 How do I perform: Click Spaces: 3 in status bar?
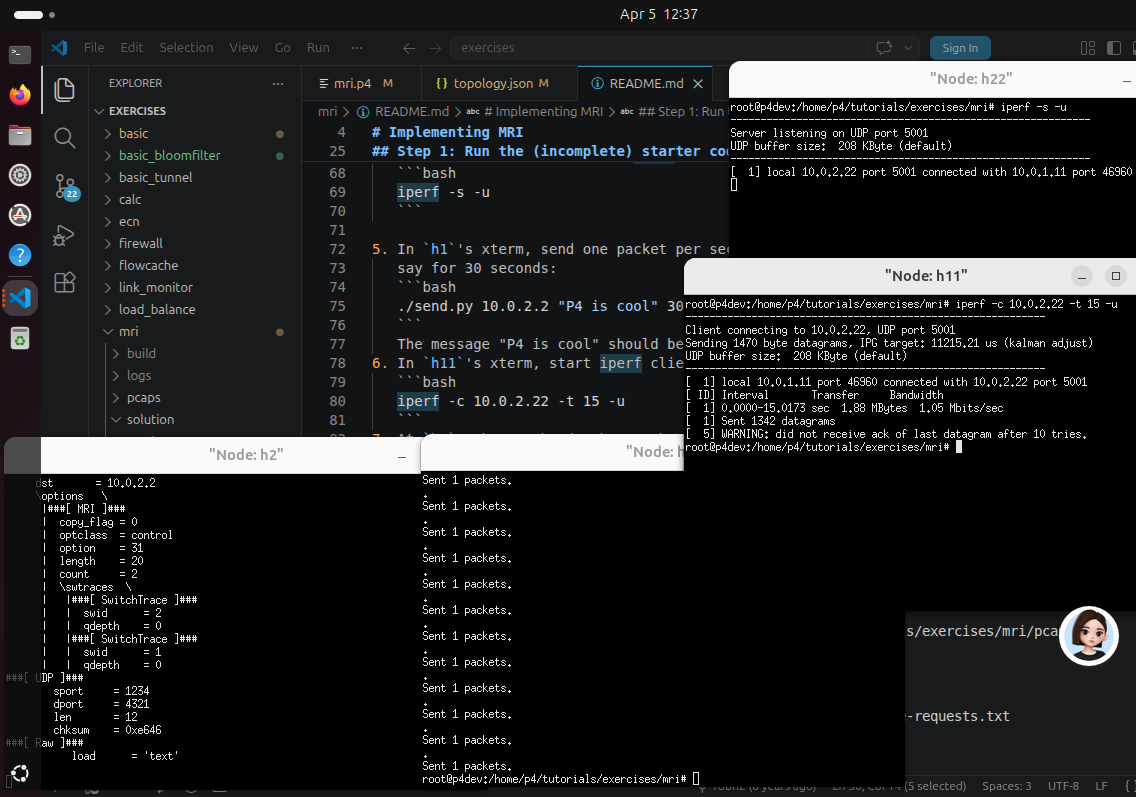click(x=1006, y=786)
